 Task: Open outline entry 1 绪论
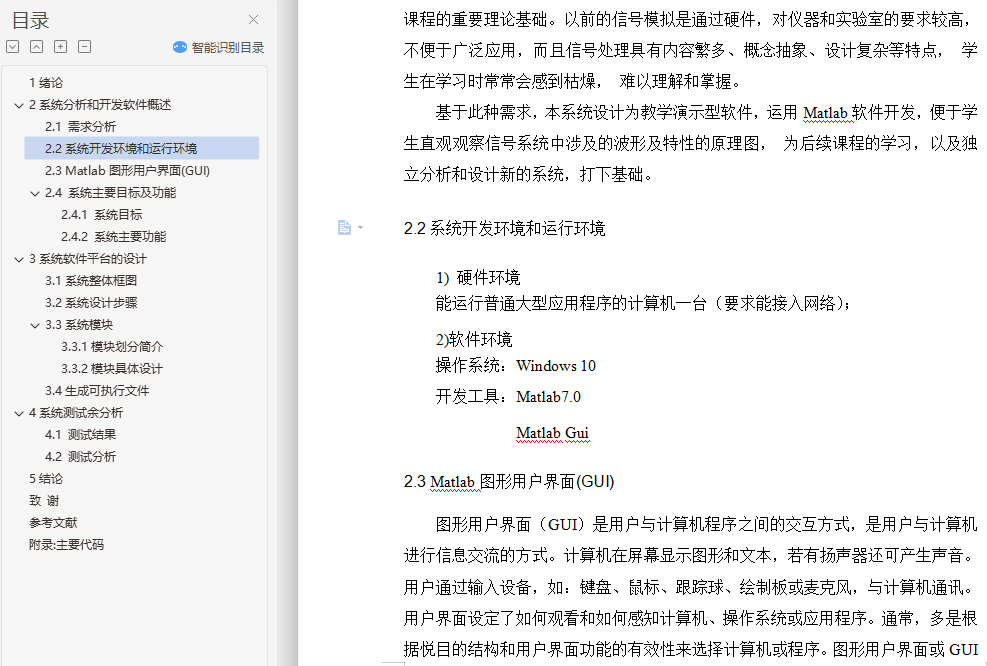[x=46, y=82]
